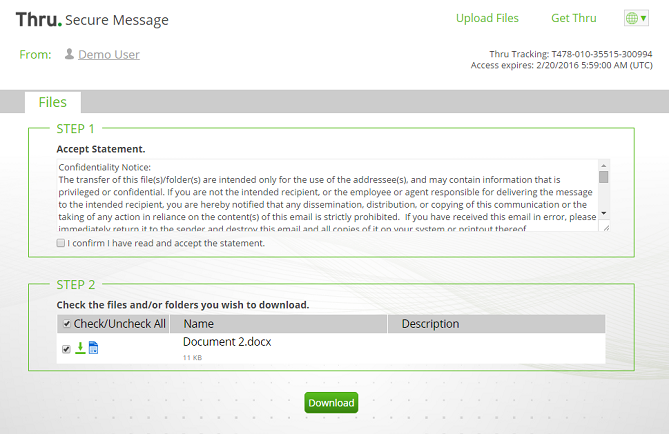Uncheck the Document 2.docx row checkbox
This screenshot has height=434, width=669.
point(66,349)
